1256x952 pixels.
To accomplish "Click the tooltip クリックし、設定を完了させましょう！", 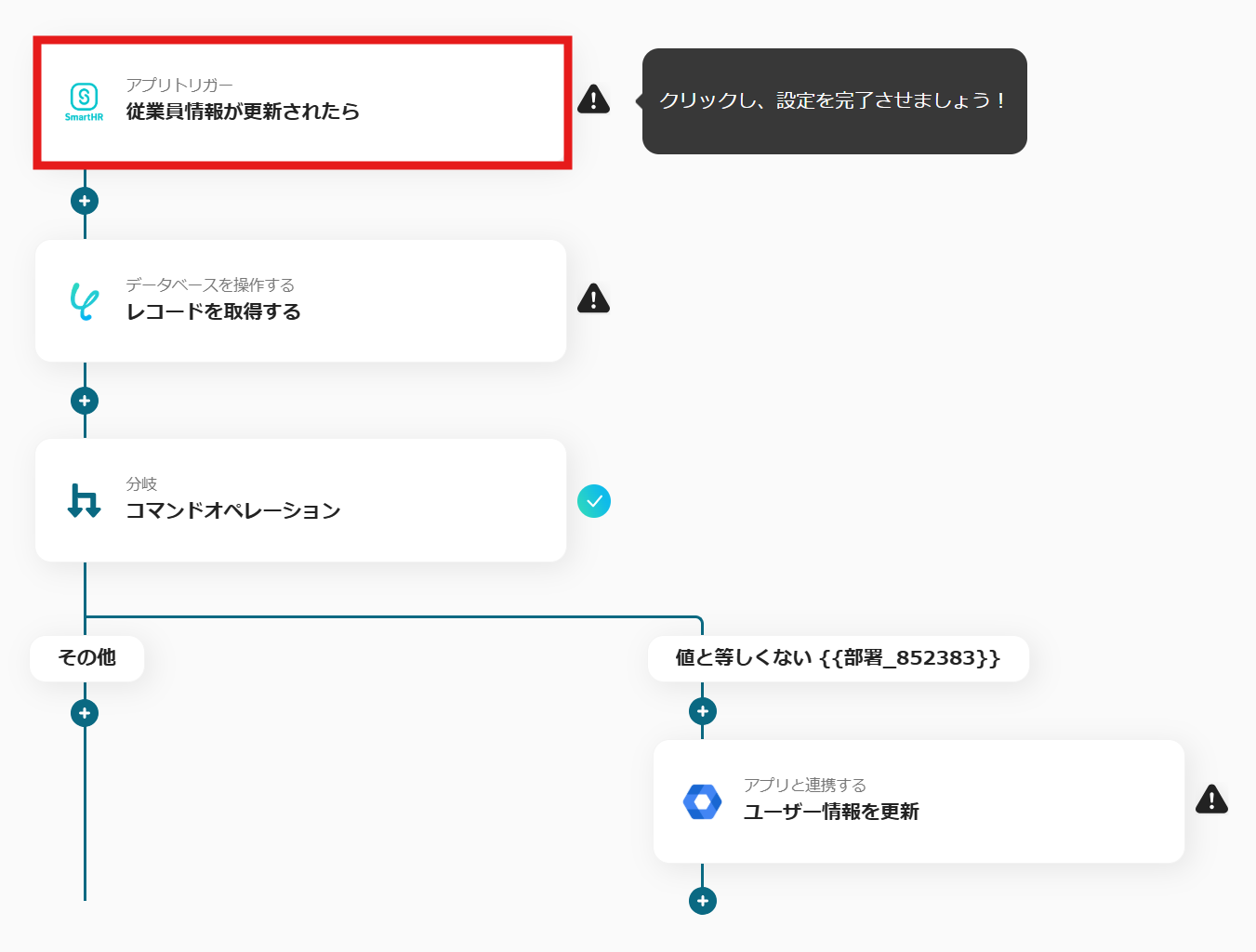I will coord(834,101).
